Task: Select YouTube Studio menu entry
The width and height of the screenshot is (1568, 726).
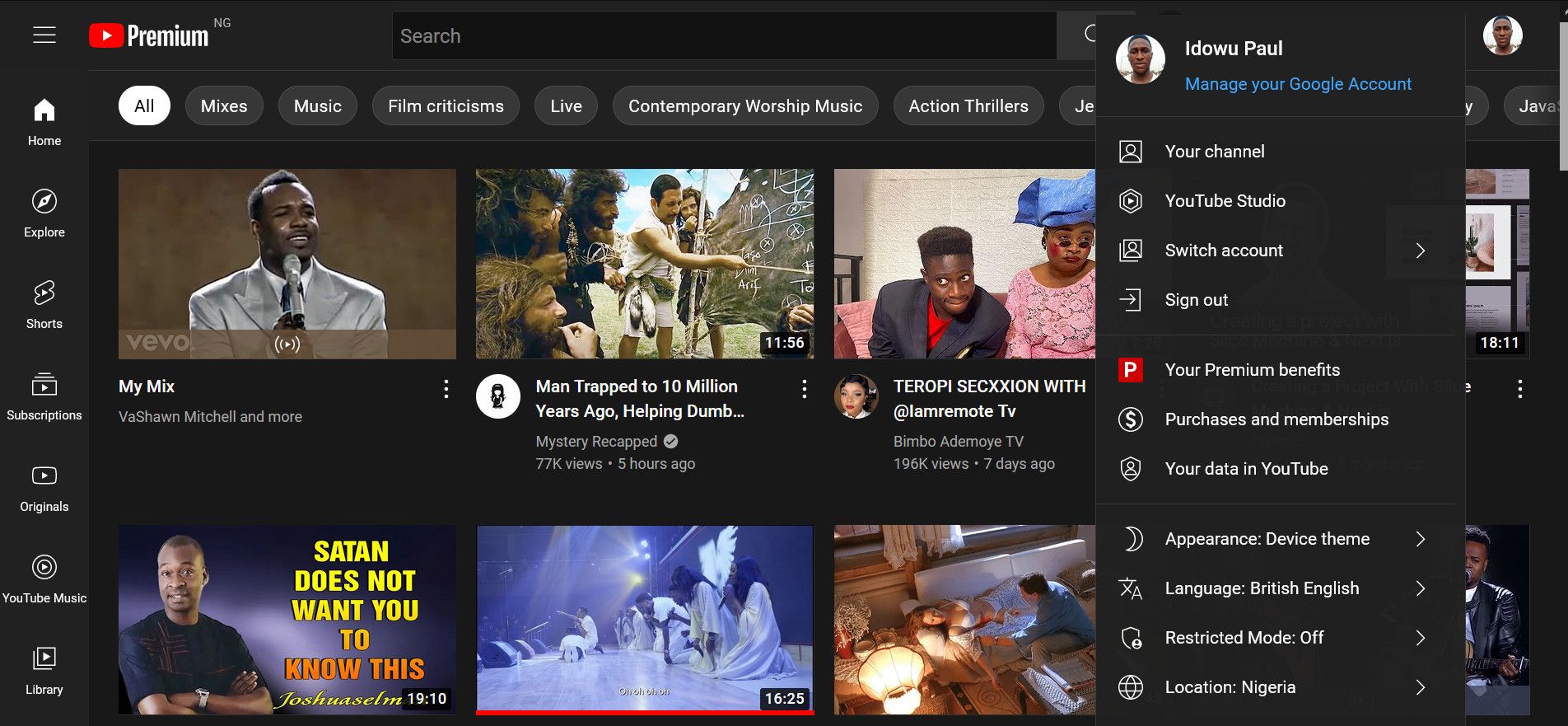Action: pos(1281,201)
